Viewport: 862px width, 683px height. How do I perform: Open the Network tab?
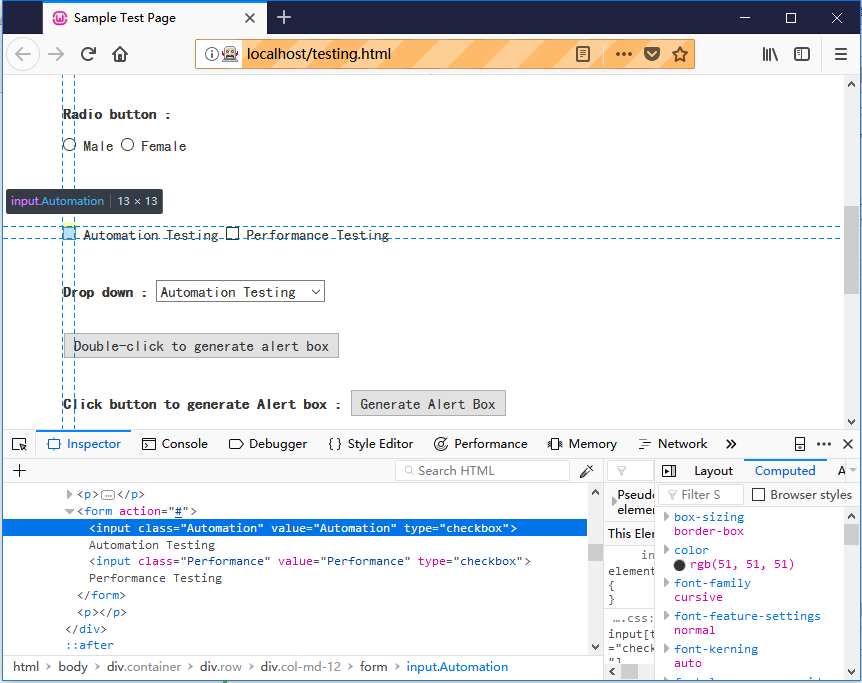[673, 444]
